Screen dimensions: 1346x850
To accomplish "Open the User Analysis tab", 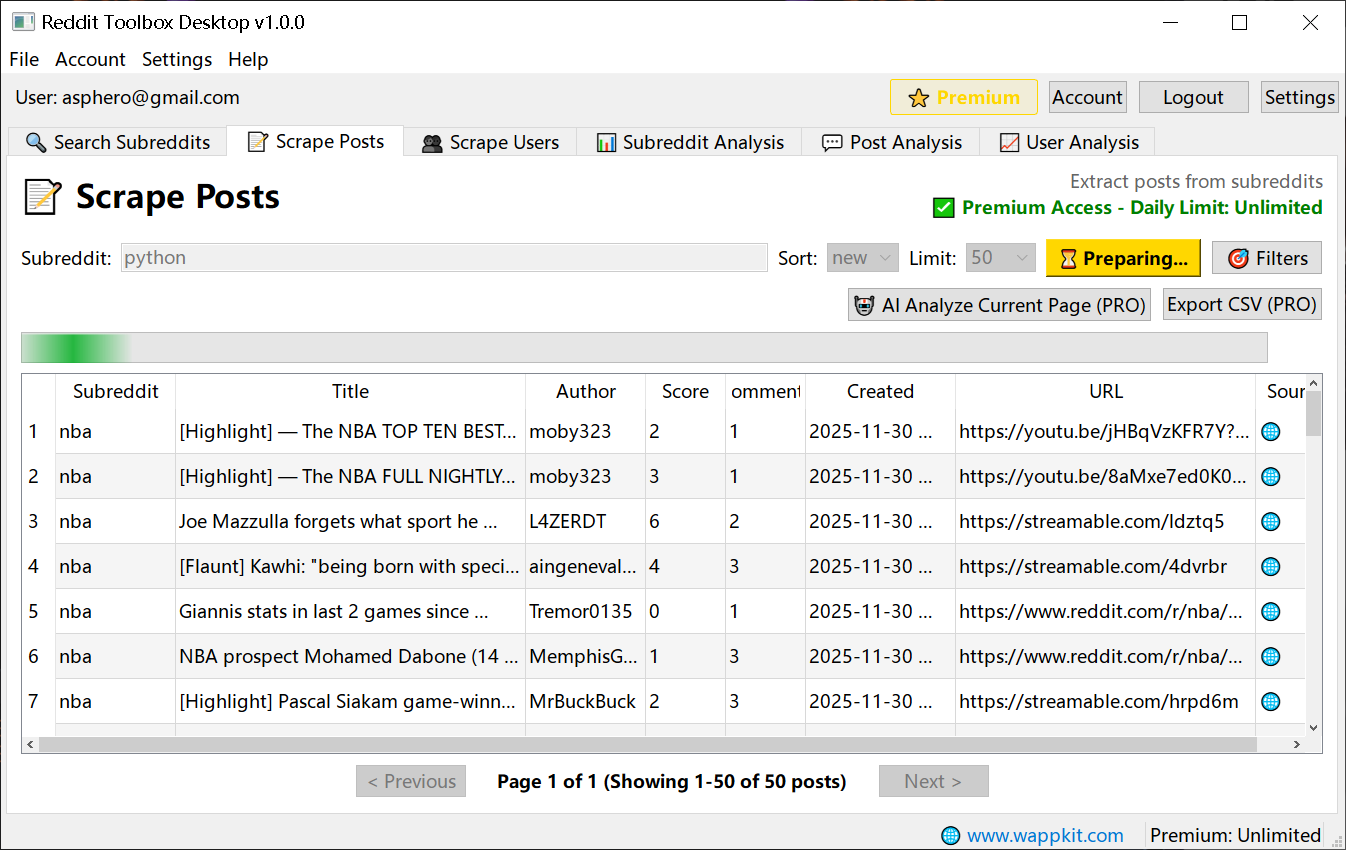I will pos(1068,142).
